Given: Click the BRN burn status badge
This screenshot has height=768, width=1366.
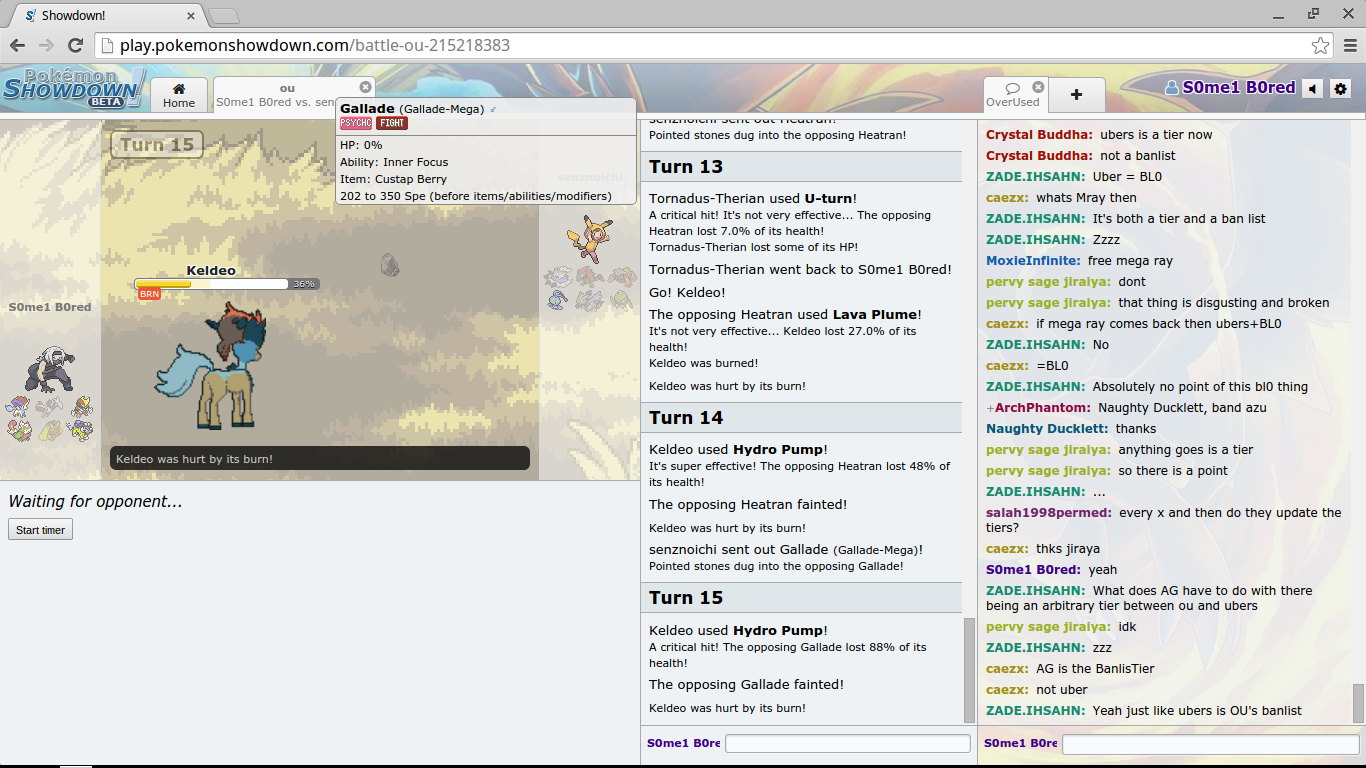Looking at the screenshot, I should pyautogui.click(x=149, y=294).
